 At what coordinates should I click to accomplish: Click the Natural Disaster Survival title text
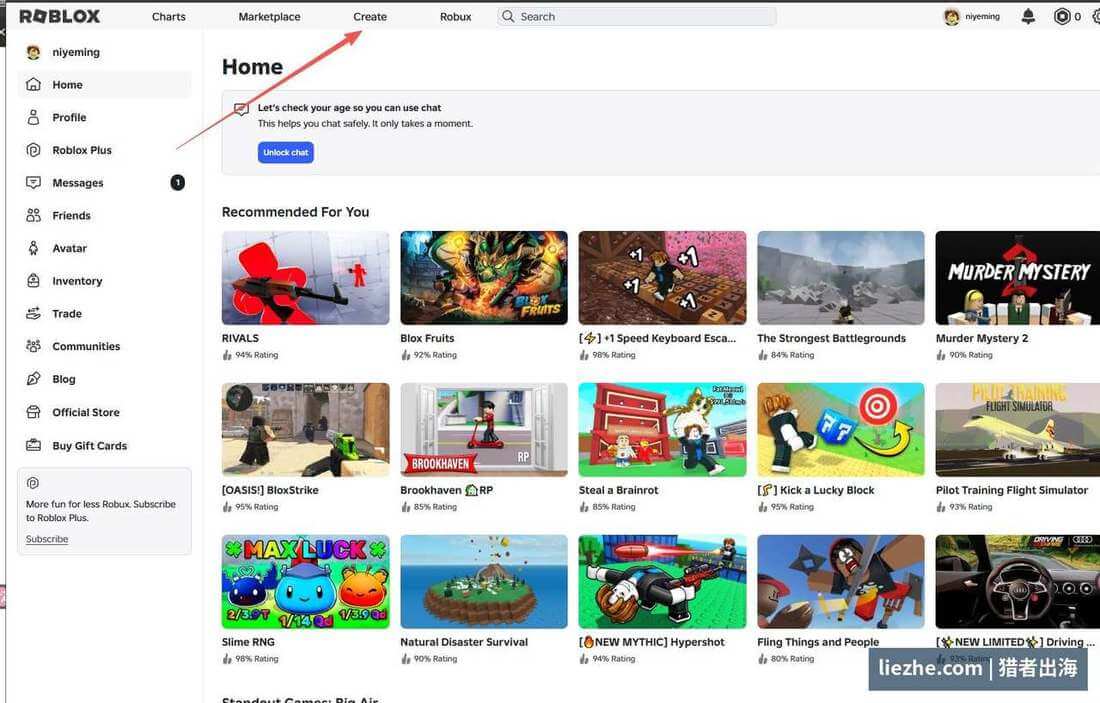464,642
